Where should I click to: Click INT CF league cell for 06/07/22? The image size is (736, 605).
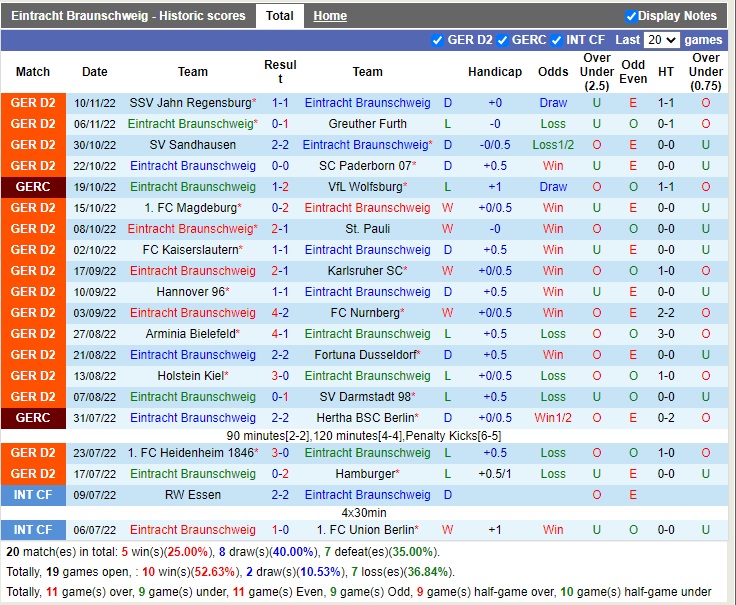click(x=33, y=530)
